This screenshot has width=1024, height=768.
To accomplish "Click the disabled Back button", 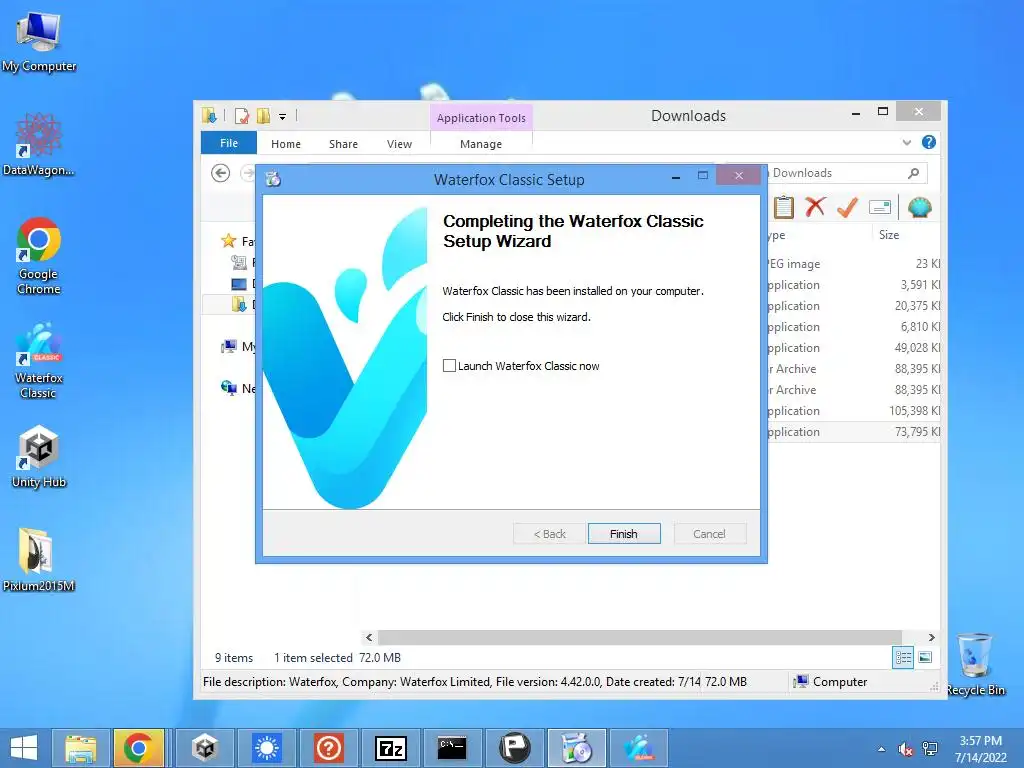I will click(x=549, y=534).
